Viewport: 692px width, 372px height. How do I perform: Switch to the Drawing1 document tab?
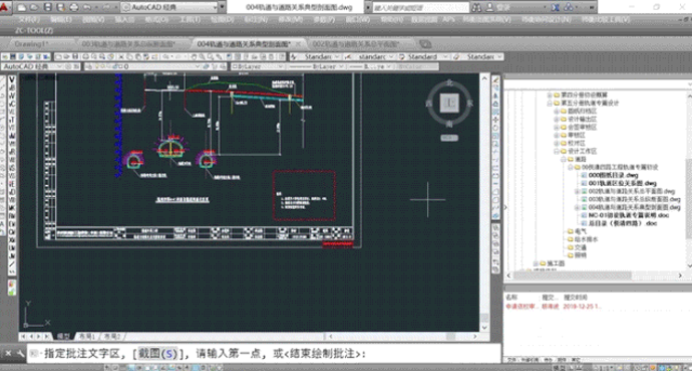click(31, 44)
